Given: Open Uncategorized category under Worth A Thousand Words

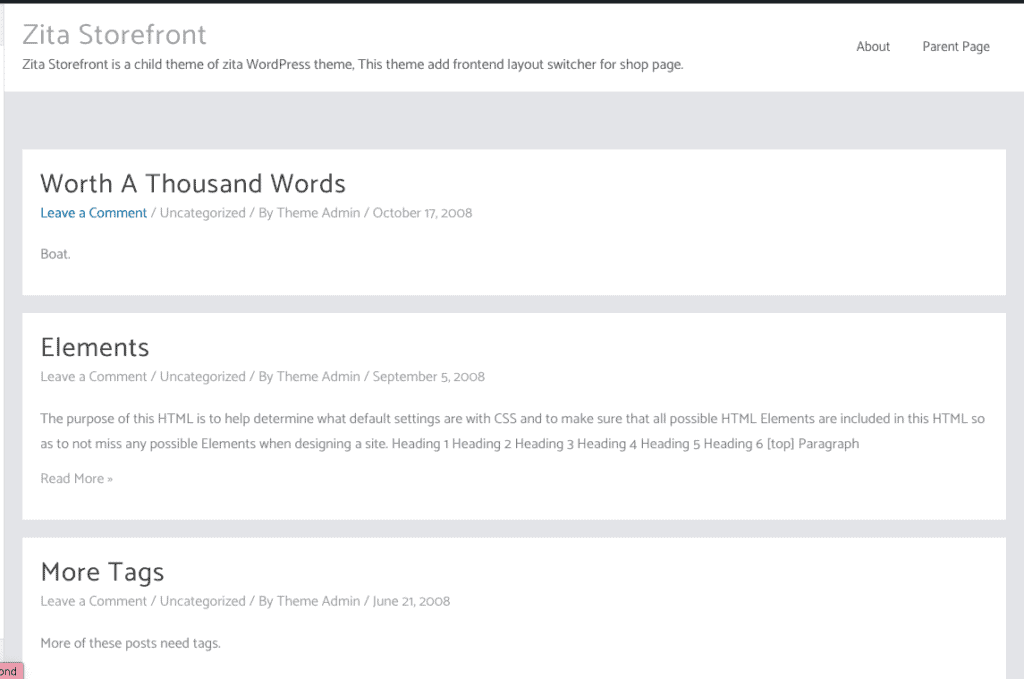Looking at the screenshot, I should [x=202, y=213].
